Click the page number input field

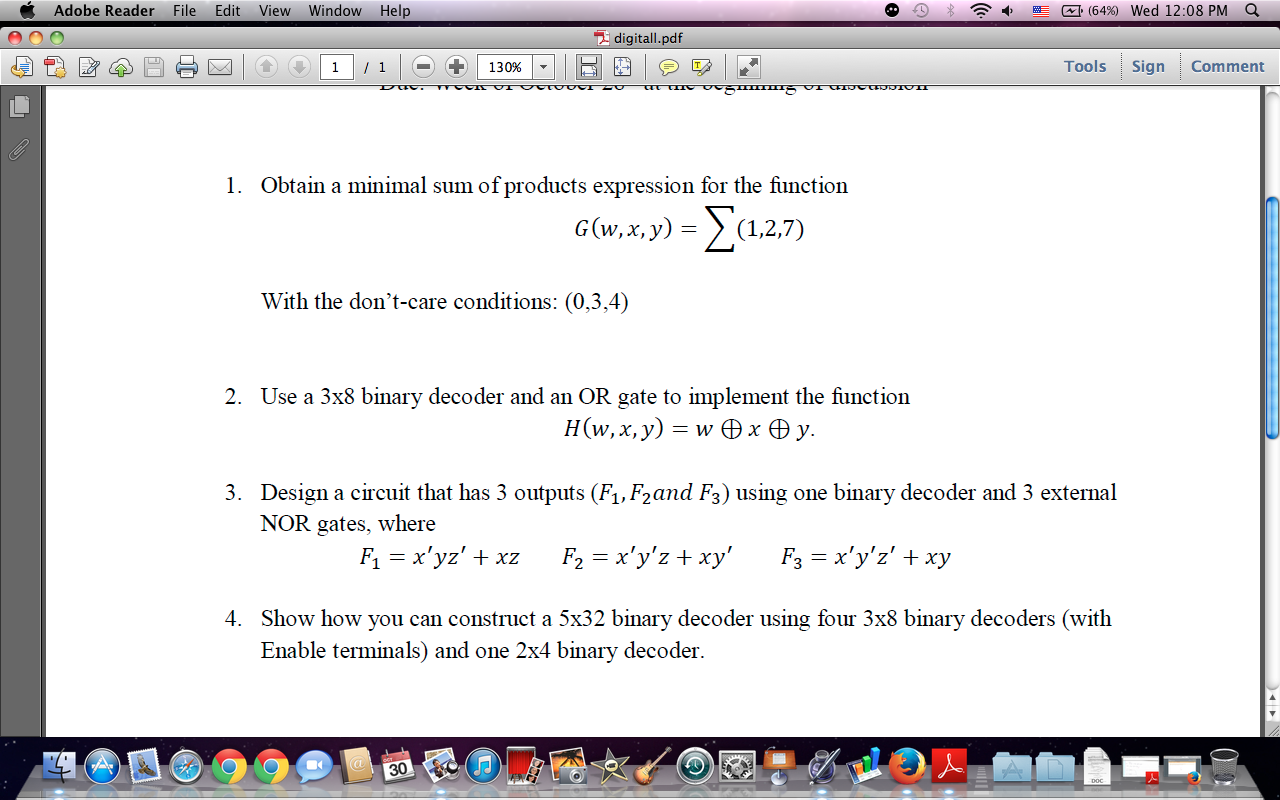pyautogui.click(x=337, y=67)
